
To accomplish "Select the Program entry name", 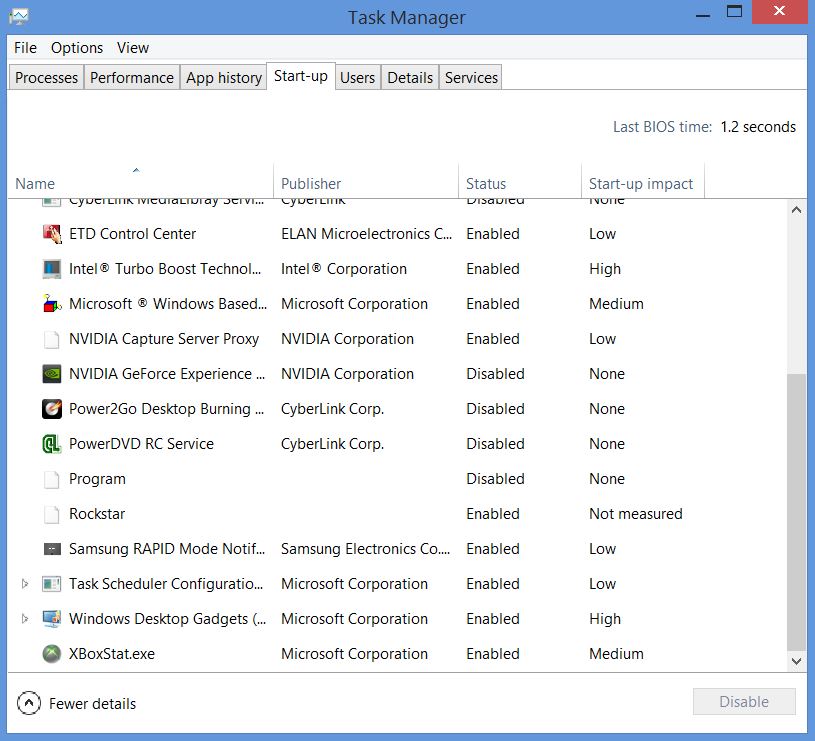I will [97, 479].
